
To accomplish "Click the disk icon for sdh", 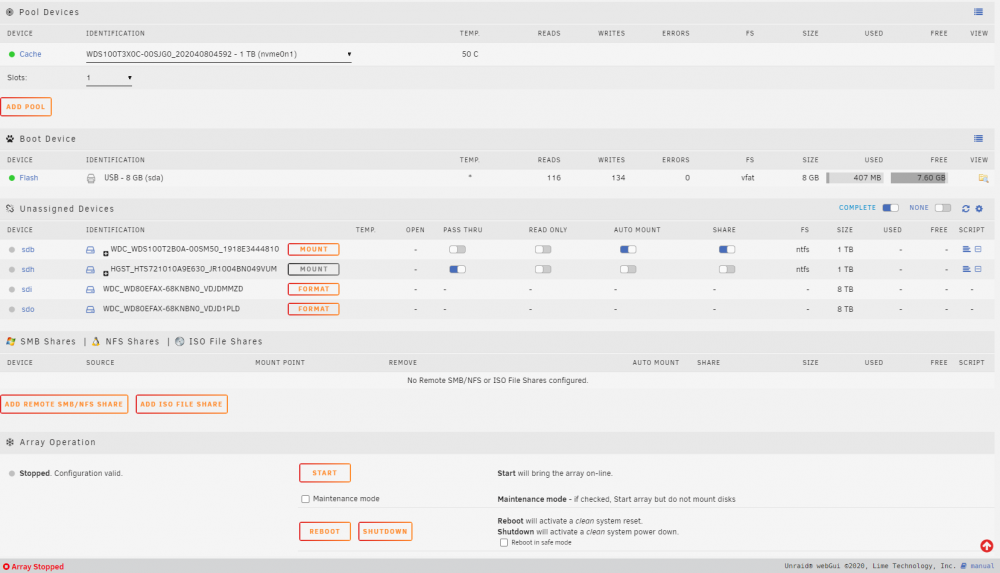I will point(90,270).
